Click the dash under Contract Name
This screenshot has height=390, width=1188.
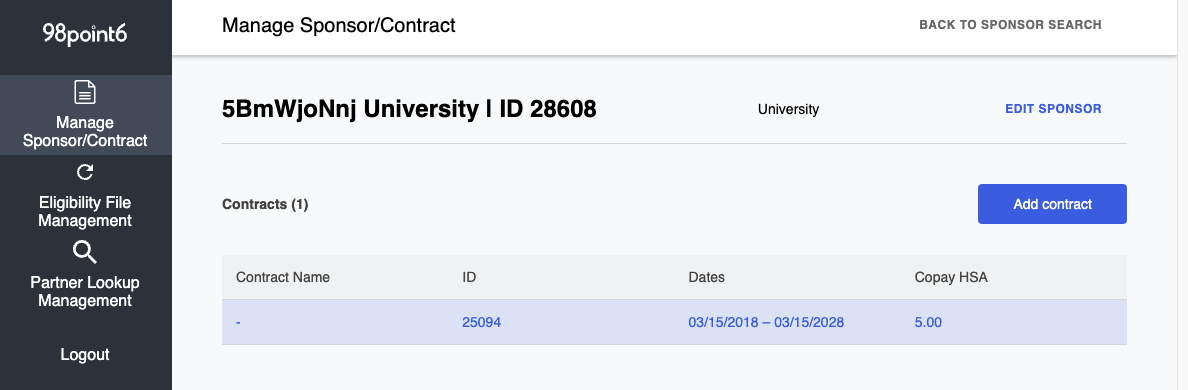(238, 323)
